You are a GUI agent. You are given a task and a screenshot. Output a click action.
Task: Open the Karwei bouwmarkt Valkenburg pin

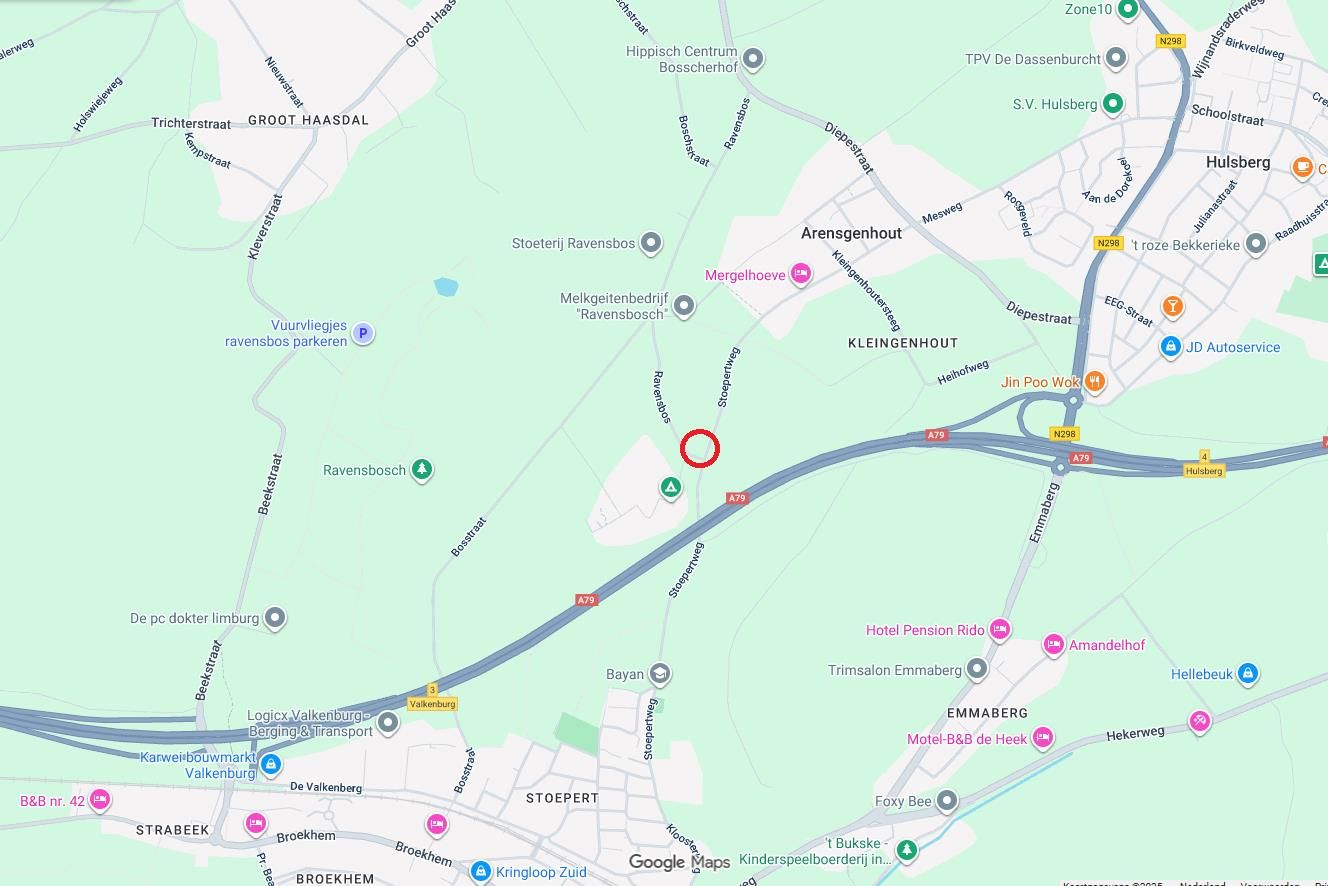(269, 765)
